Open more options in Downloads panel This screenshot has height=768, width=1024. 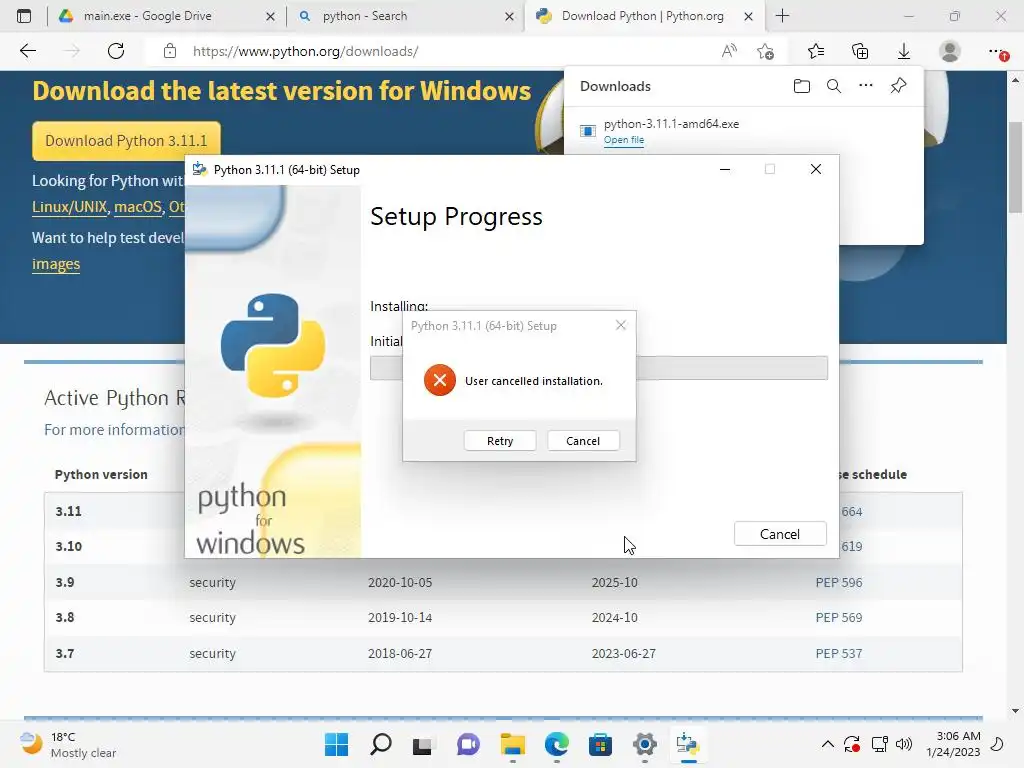click(866, 86)
